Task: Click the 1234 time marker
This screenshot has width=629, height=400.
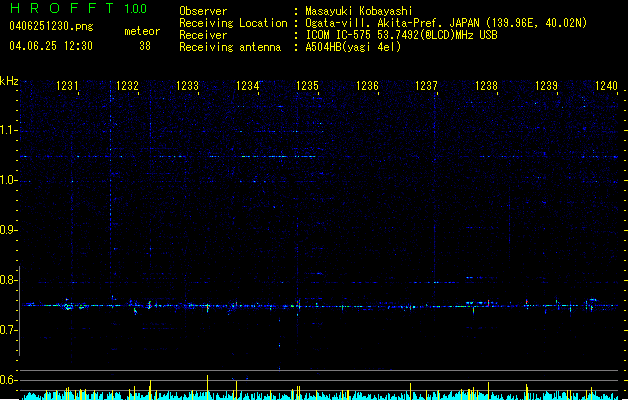Action: click(x=248, y=86)
